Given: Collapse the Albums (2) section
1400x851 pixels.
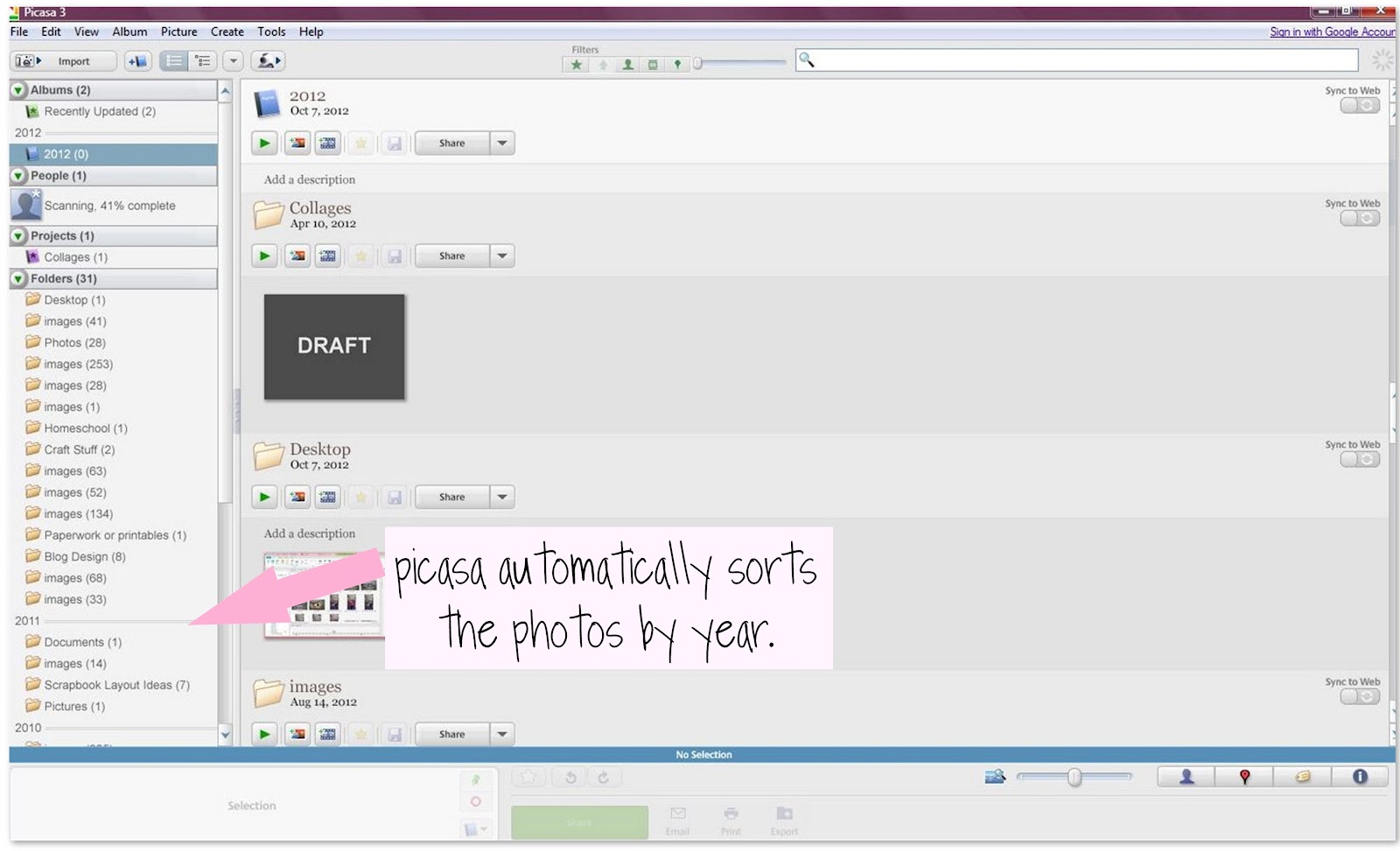Looking at the screenshot, I should pos(18,90).
